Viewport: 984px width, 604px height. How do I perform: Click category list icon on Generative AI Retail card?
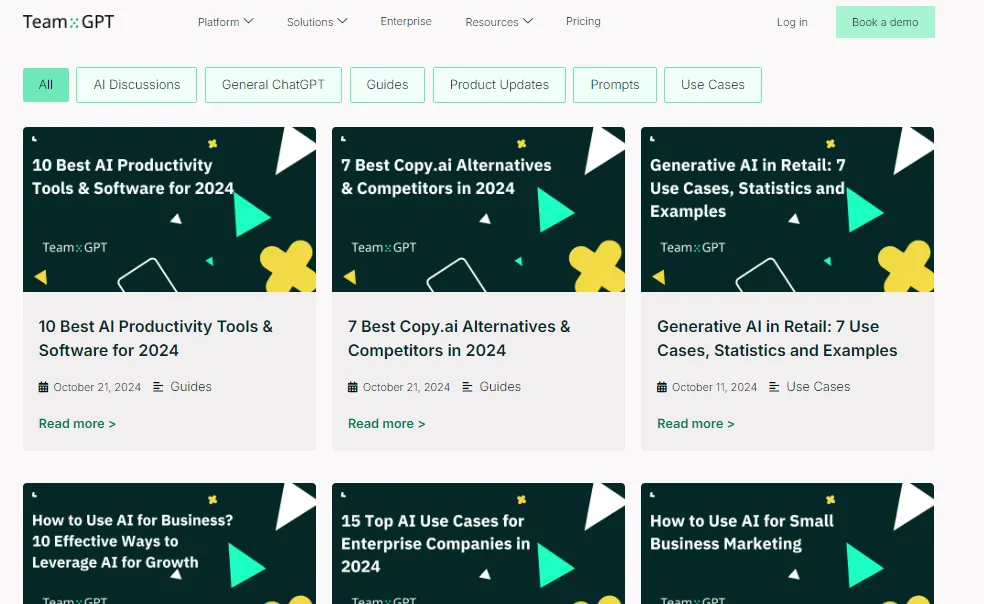point(774,387)
